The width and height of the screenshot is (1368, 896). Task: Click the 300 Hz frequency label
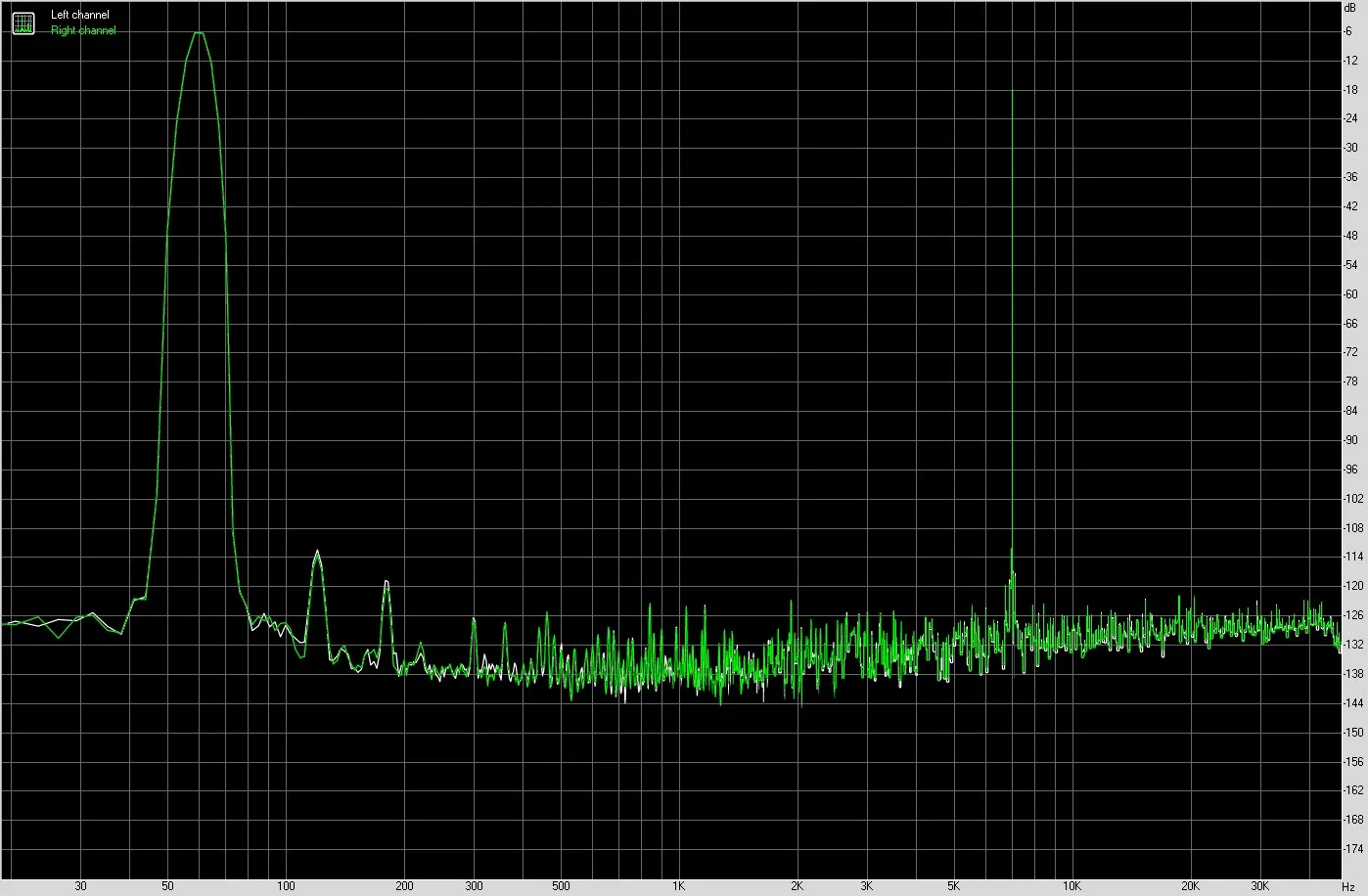point(474,886)
